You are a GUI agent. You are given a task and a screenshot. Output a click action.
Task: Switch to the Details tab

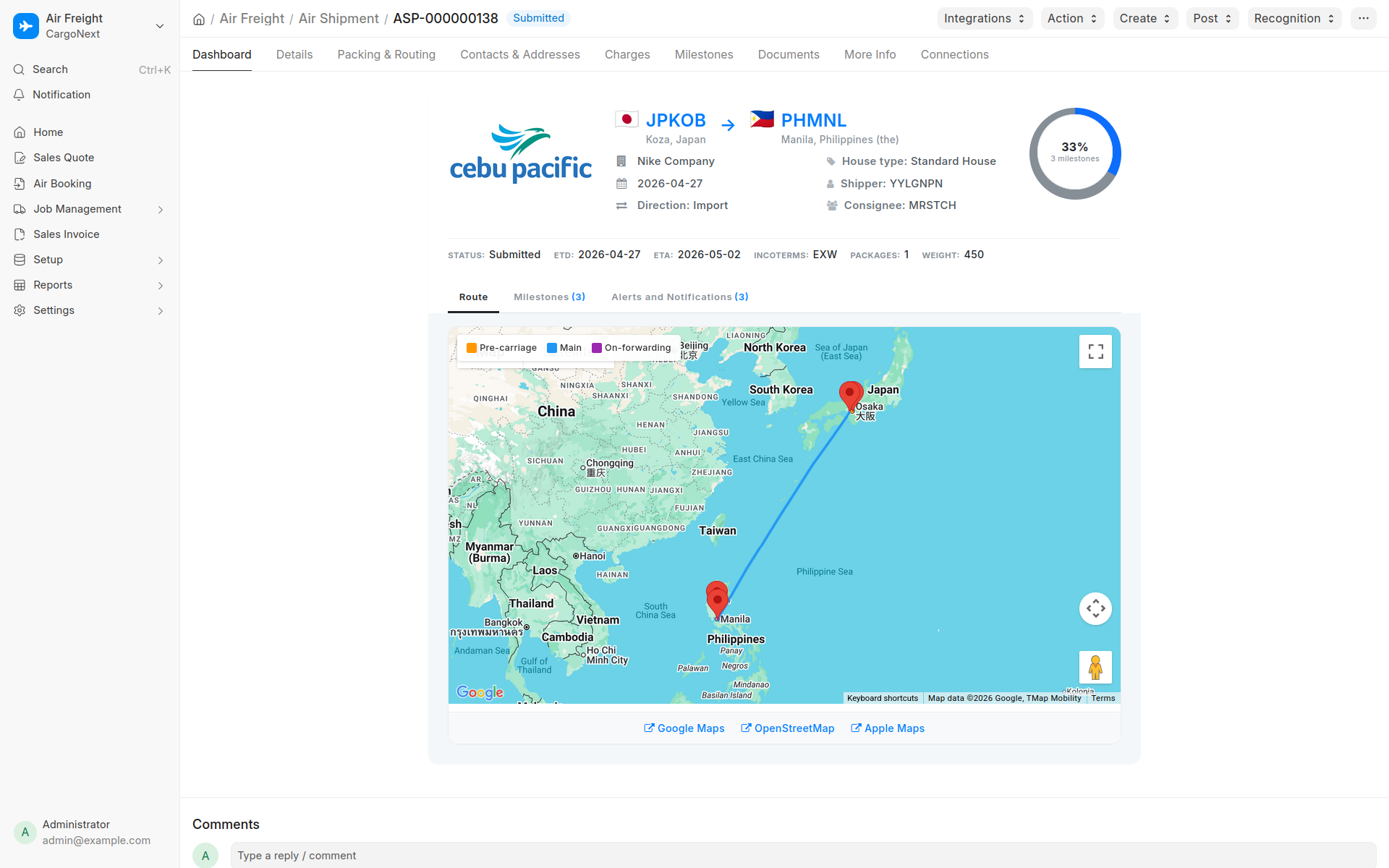click(294, 55)
